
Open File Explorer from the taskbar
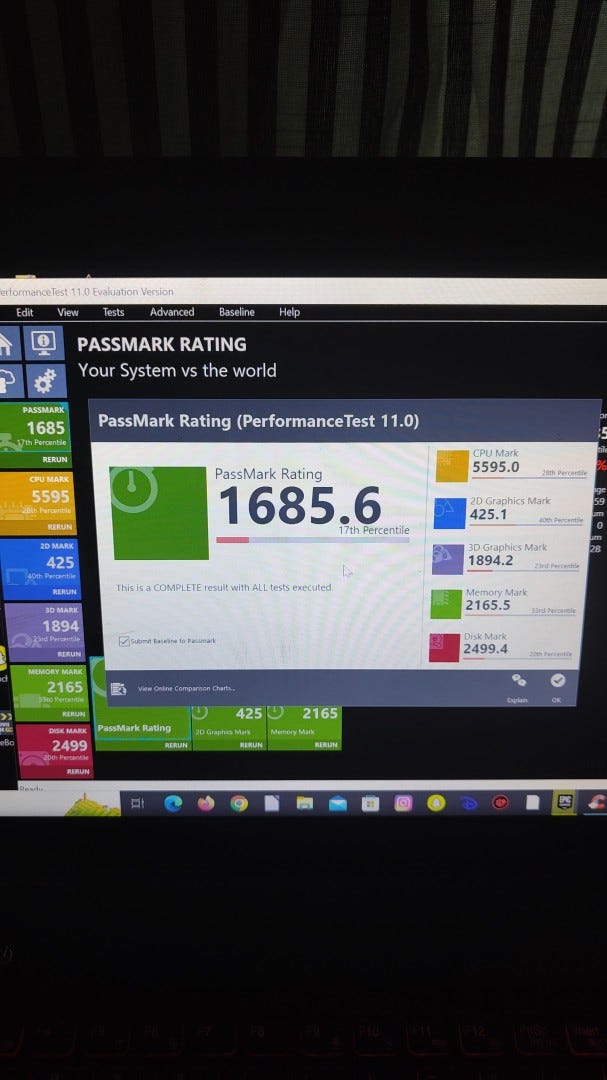click(305, 803)
